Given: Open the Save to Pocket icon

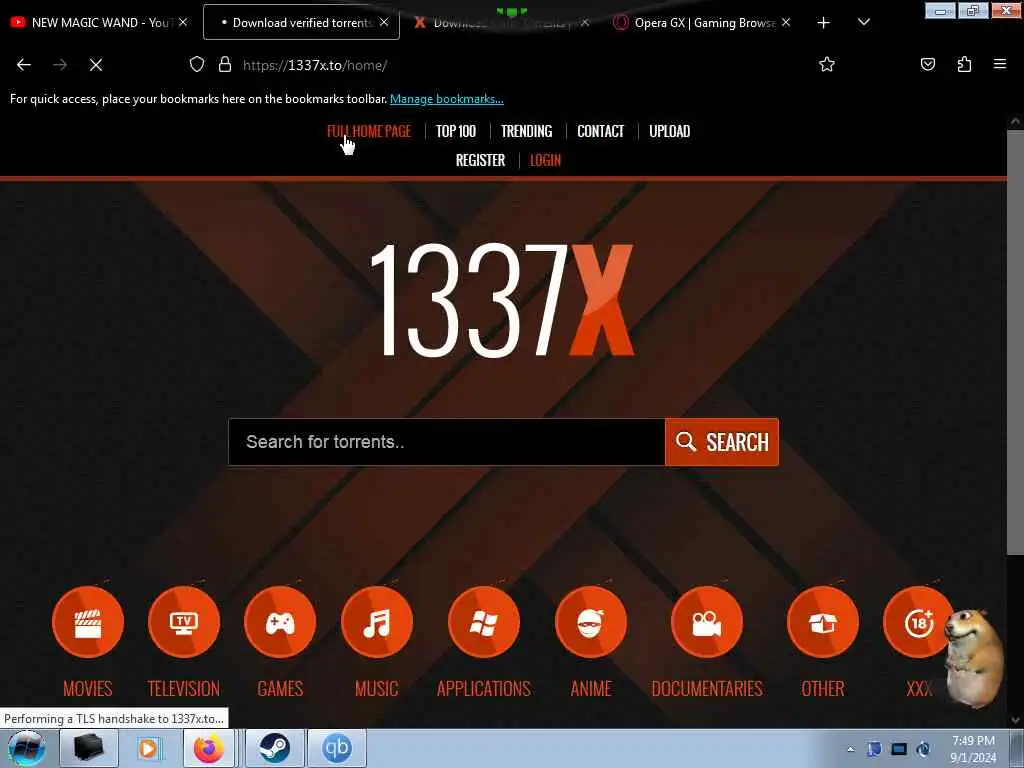Looking at the screenshot, I should click(x=927, y=64).
